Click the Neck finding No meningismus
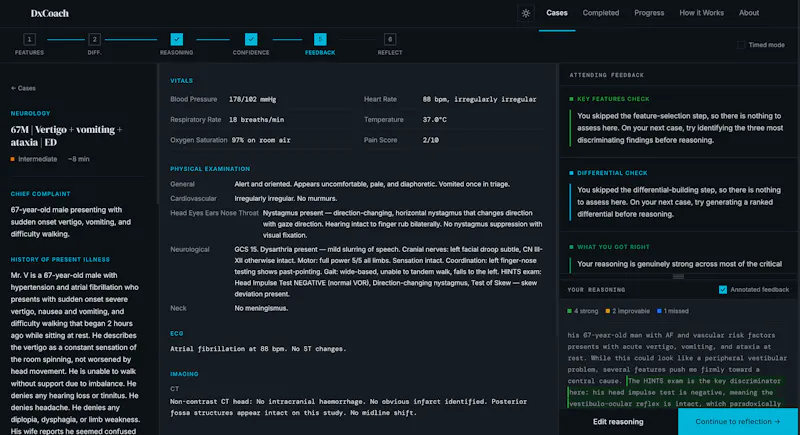This screenshot has width=800, height=435. (x=261, y=308)
